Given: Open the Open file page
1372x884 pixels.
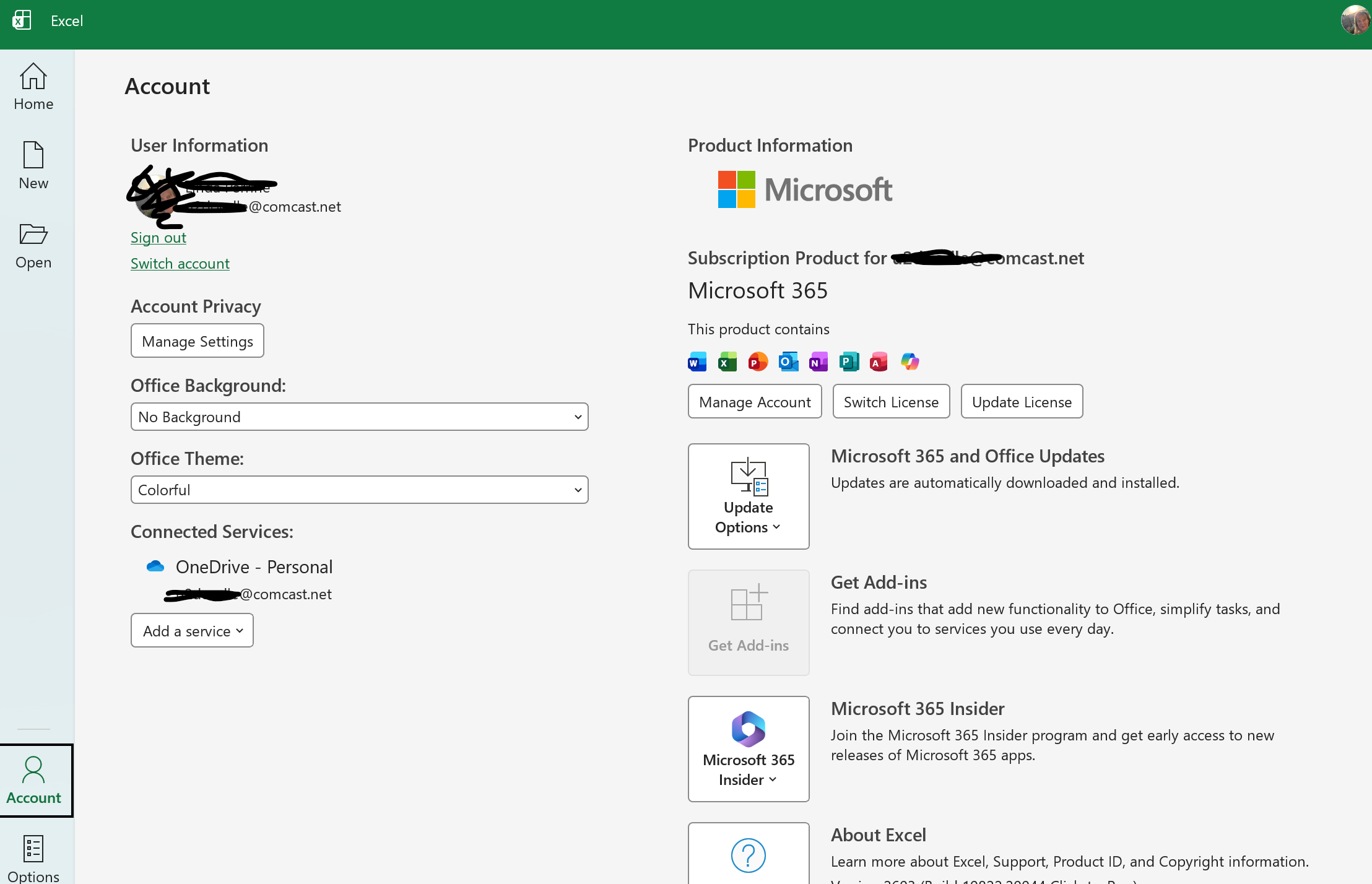Looking at the screenshot, I should [33, 246].
